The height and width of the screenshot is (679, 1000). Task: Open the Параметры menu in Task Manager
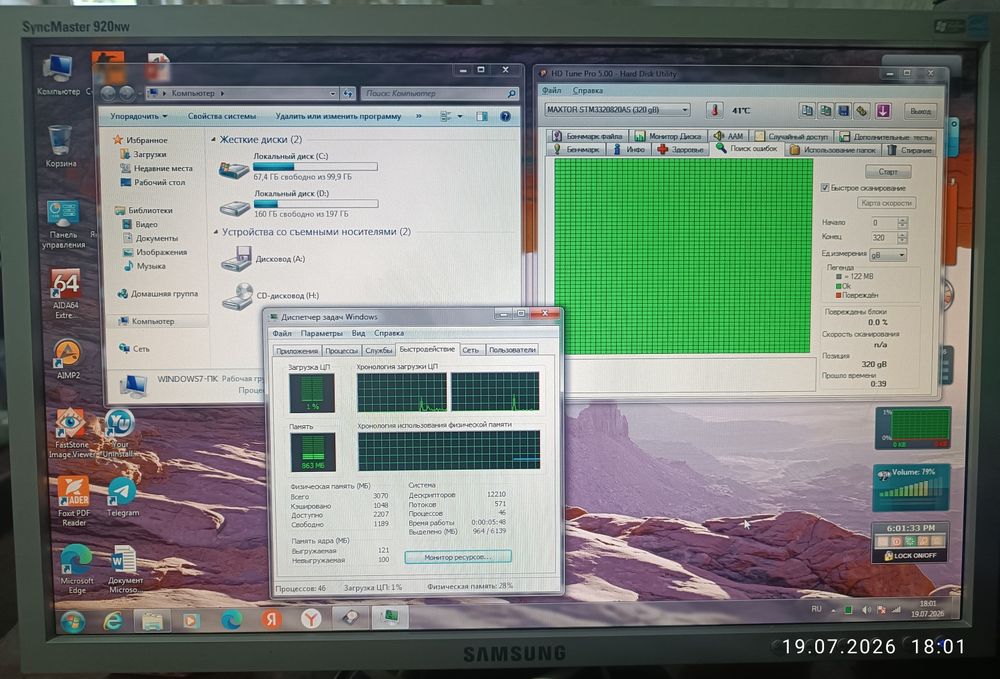coord(321,333)
